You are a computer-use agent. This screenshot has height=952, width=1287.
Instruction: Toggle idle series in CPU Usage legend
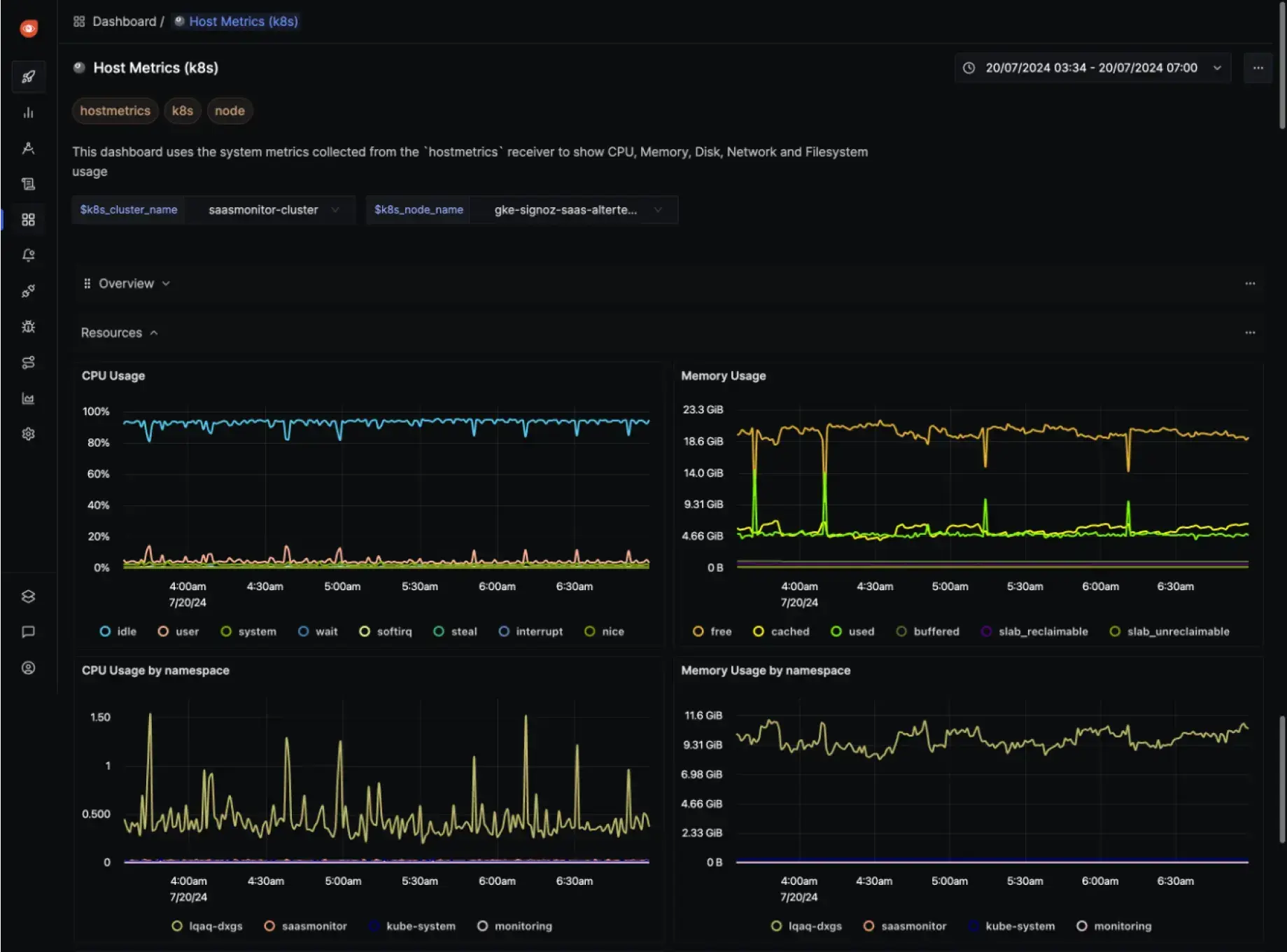coord(118,631)
